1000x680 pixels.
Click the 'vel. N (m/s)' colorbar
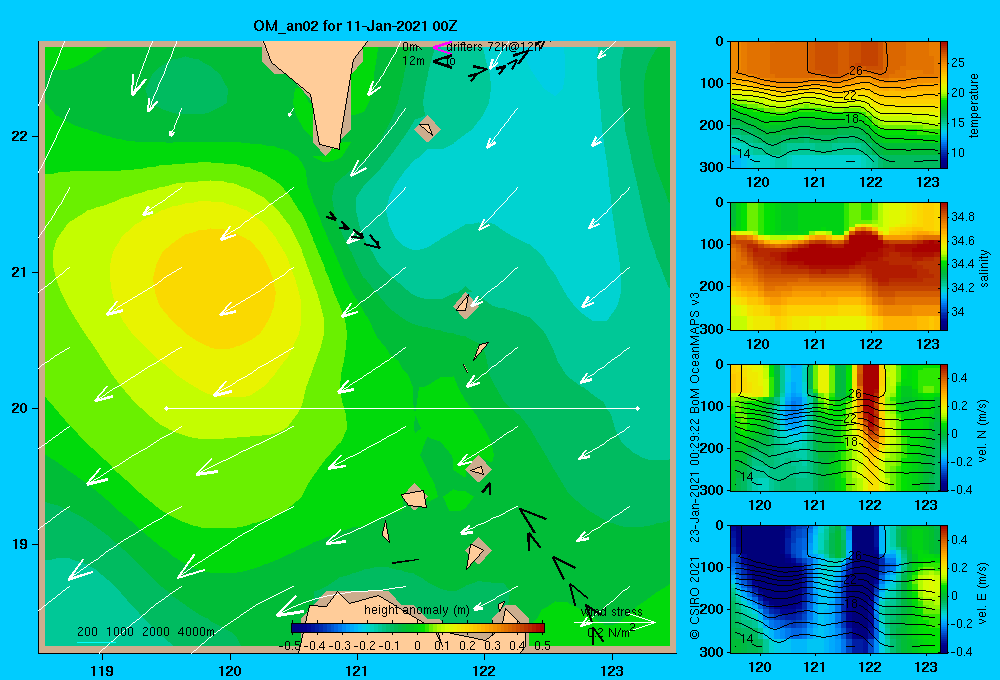tap(944, 428)
